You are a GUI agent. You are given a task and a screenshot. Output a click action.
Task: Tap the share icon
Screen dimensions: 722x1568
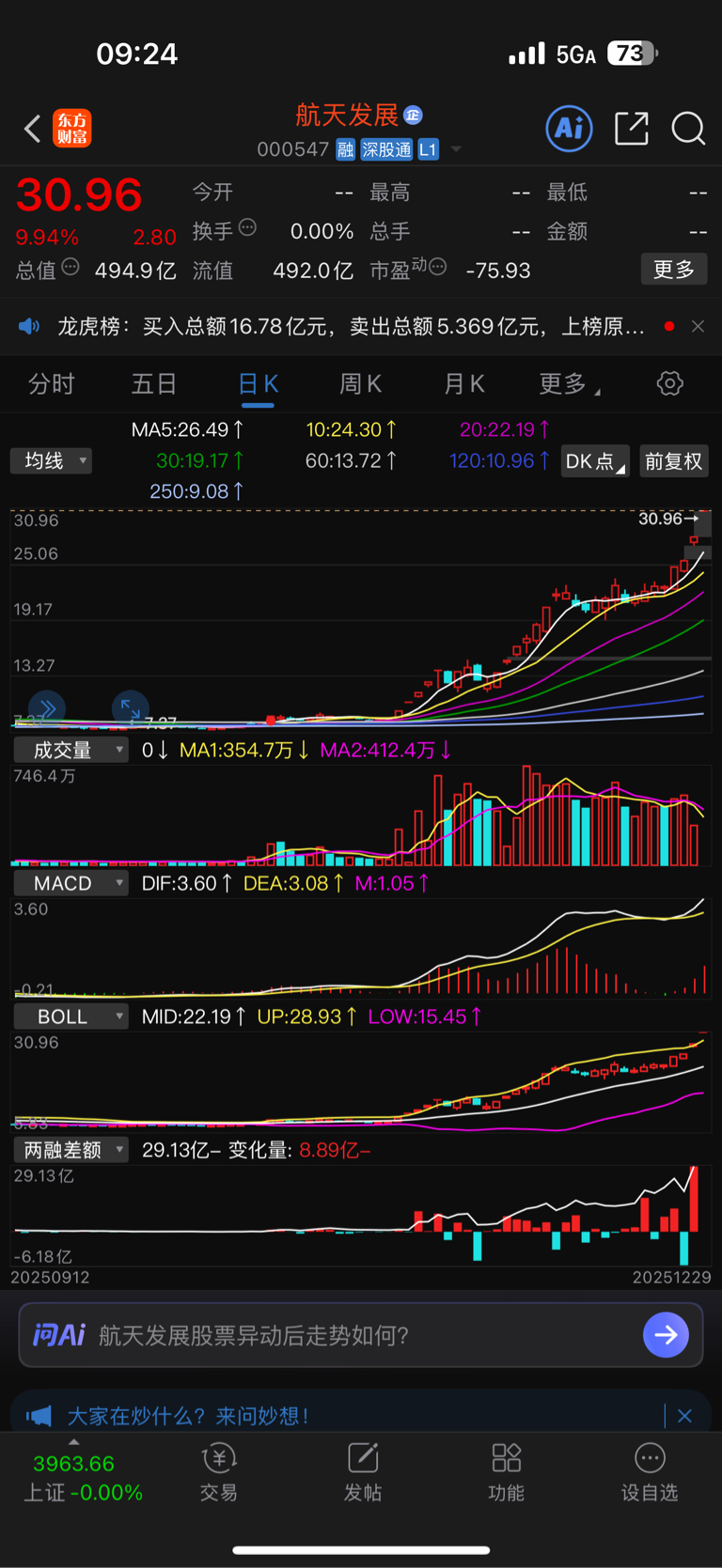(x=632, y=128)
